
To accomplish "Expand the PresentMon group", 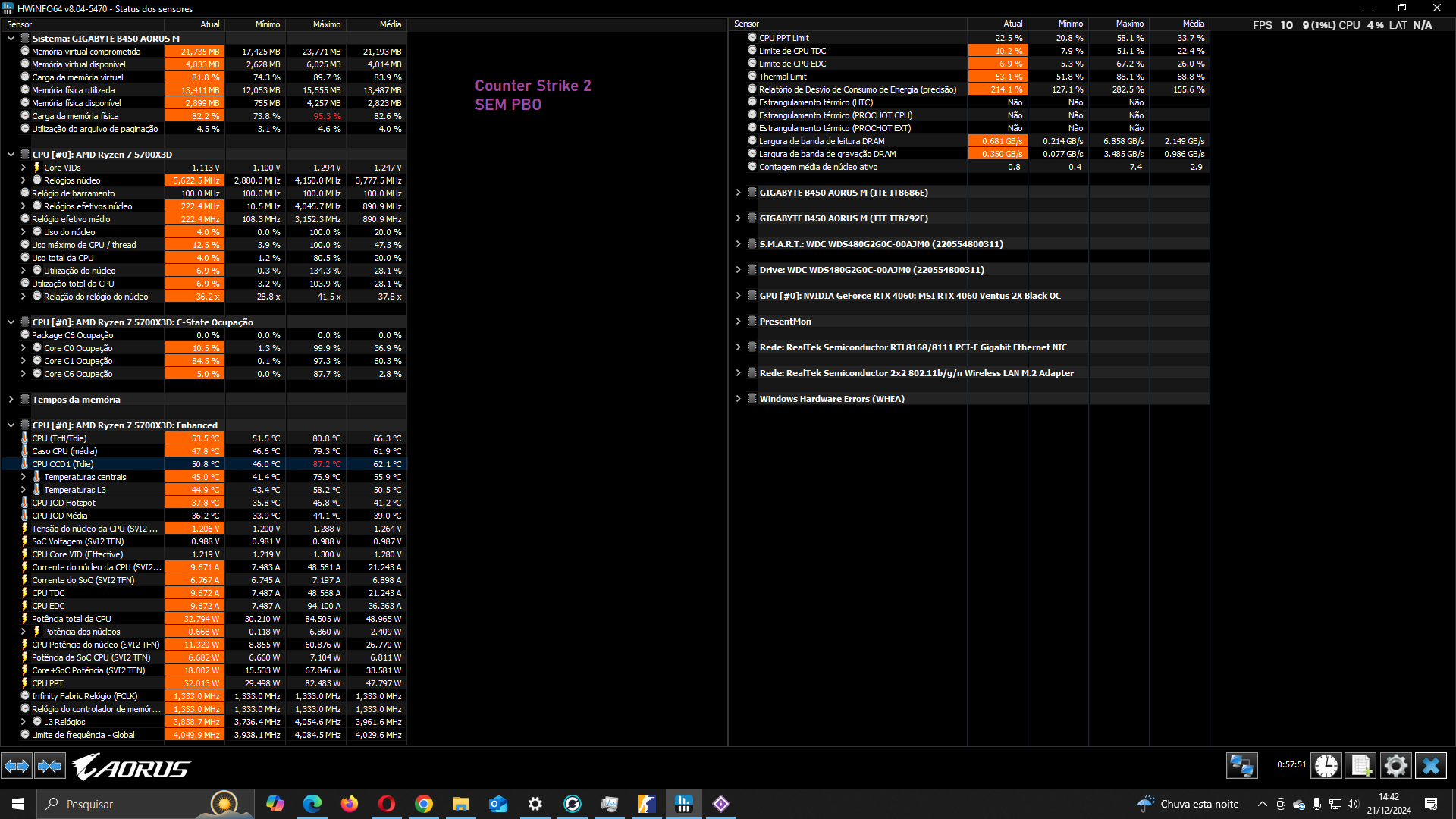I will pyautogui.click(x=738, y=322).
